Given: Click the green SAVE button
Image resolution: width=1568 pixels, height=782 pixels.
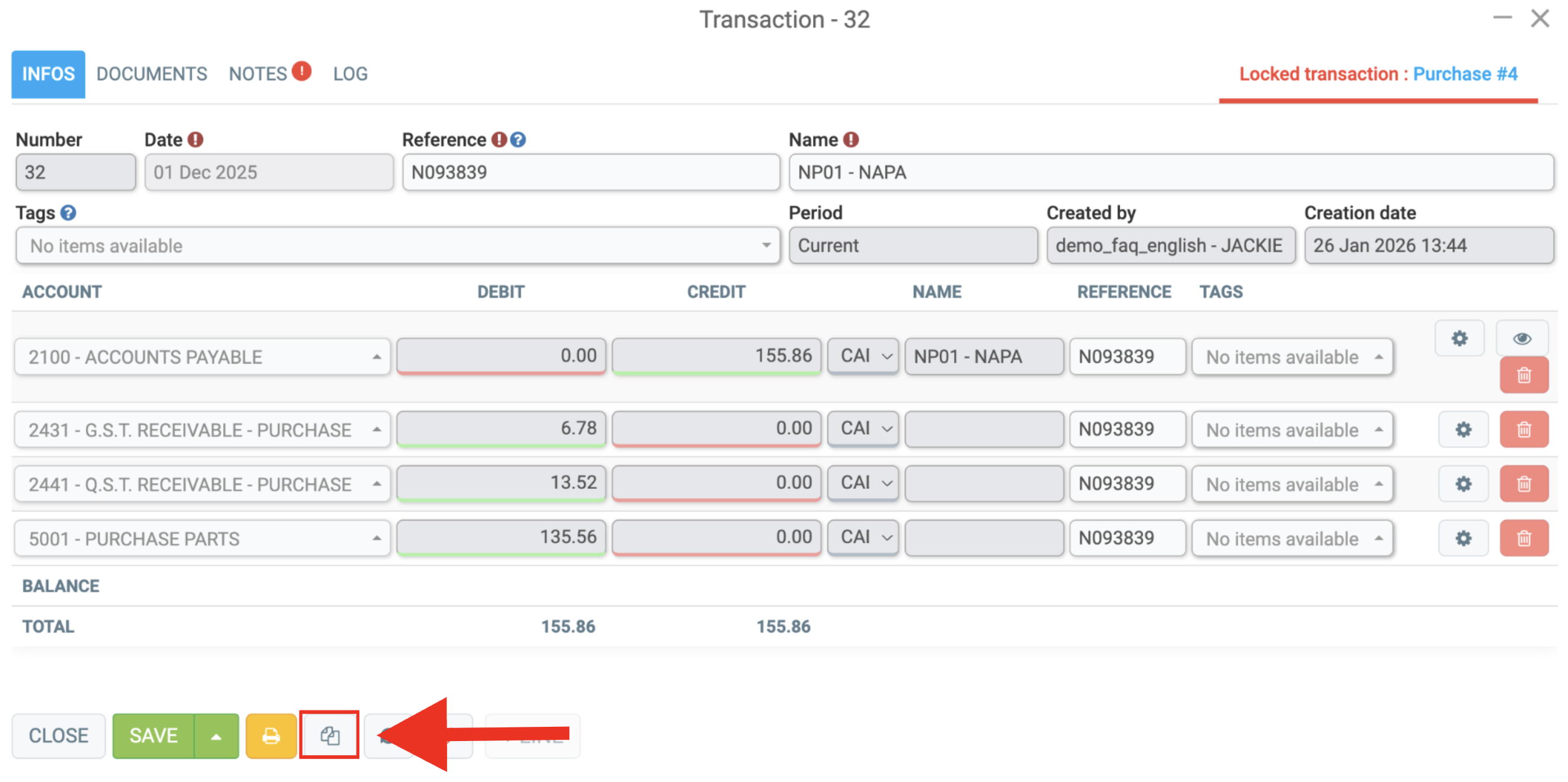Looking at the screenshot, I should coord(154,736).
